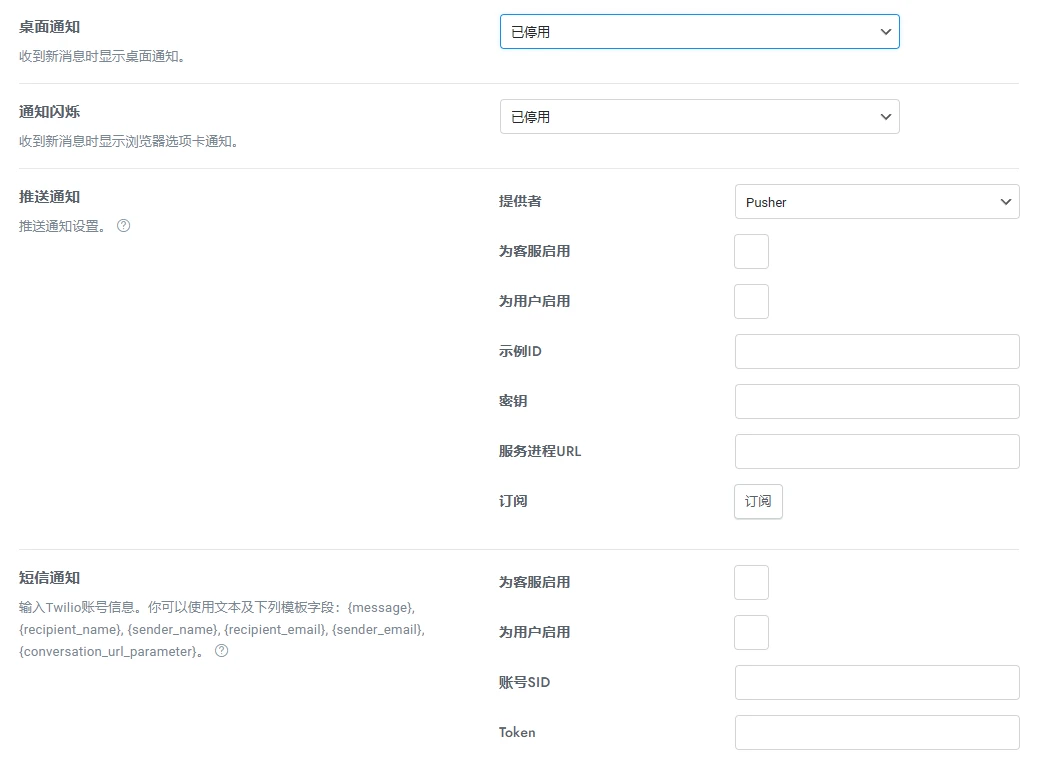This screenshot has height=758, width=1043.
Task: Click the 订阅 button
Action: [757, 501]
